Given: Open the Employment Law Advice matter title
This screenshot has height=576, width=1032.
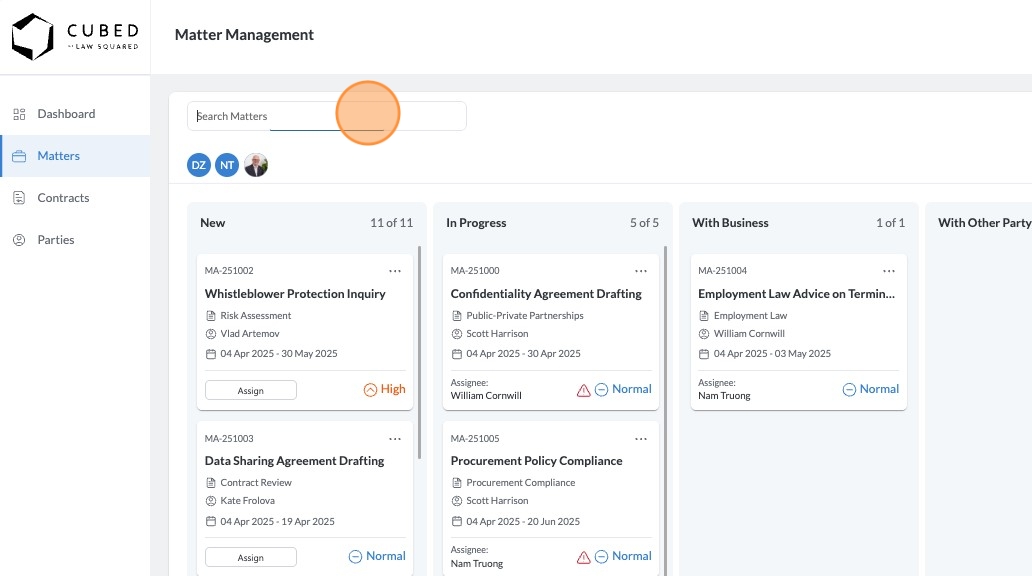Looking at the screenshot, I should point(796,294).
